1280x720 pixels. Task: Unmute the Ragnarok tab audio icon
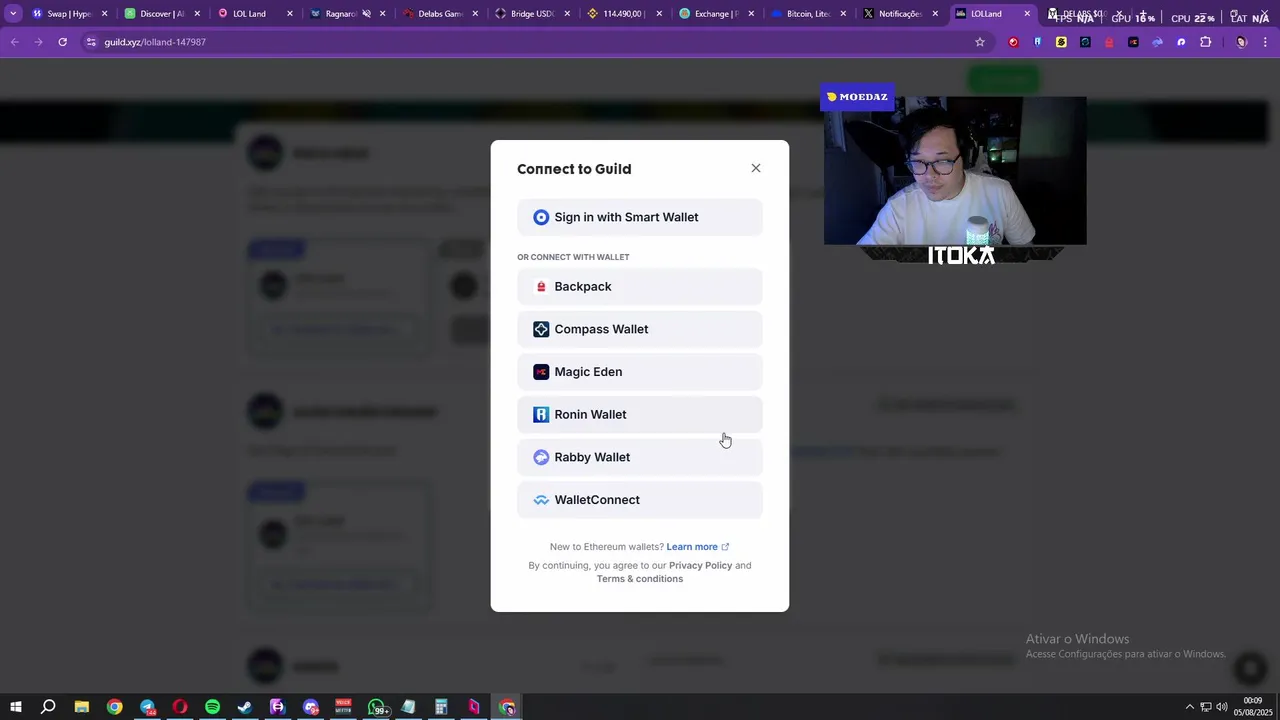point(366,14)
